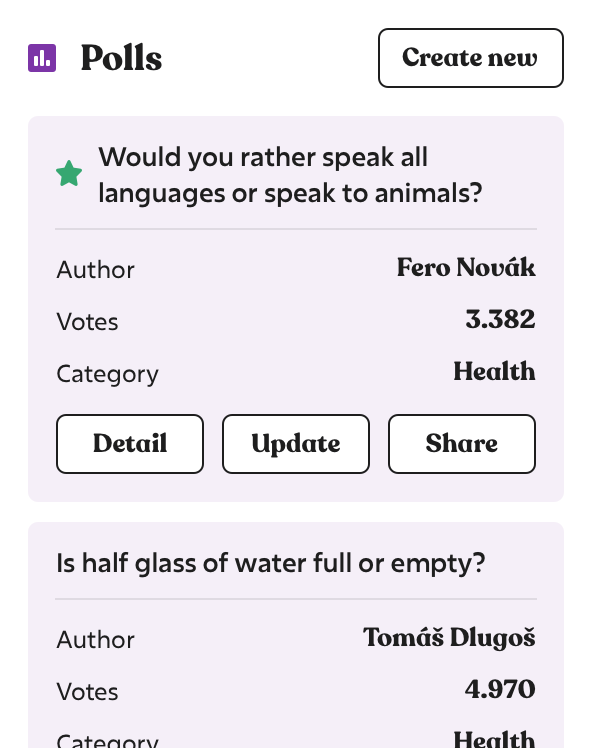Click the Author label in first card
The image size is (592, 748).
pos(95,270)
